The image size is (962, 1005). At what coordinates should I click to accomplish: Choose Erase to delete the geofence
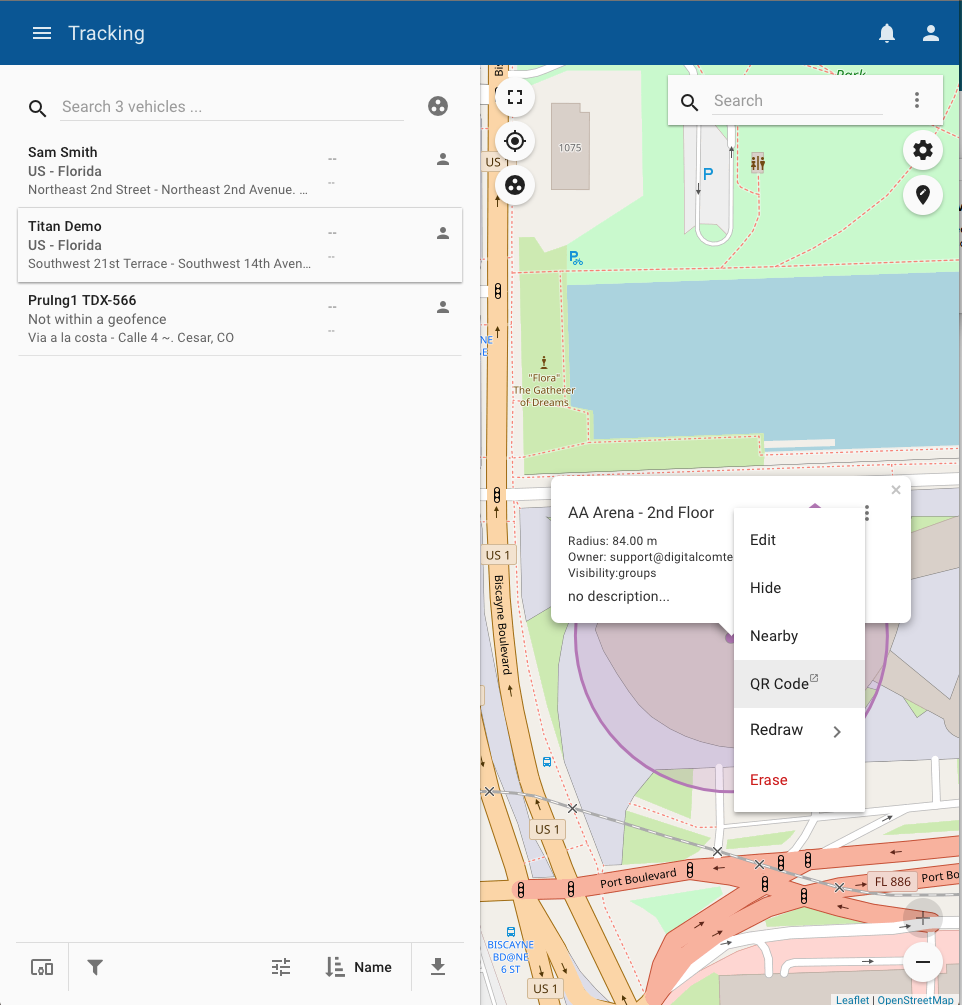799,780
